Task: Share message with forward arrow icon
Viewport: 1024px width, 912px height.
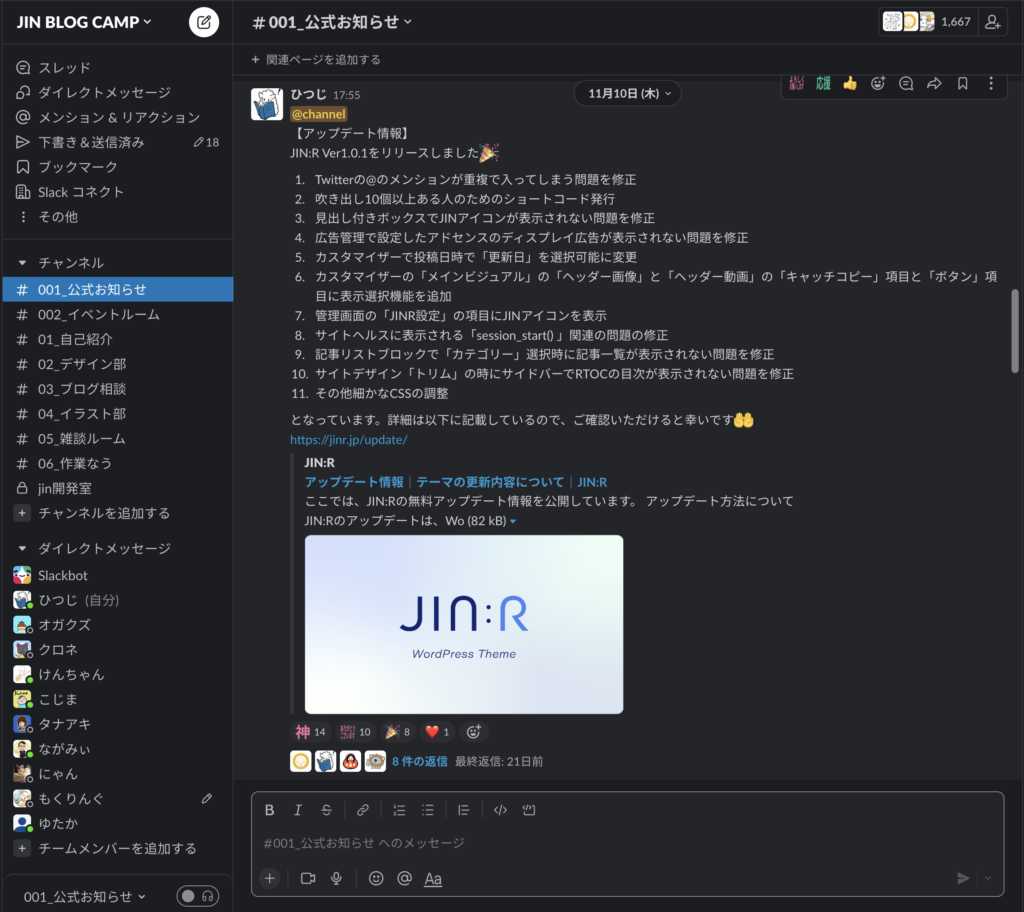Action: click(x=935, y=84)
